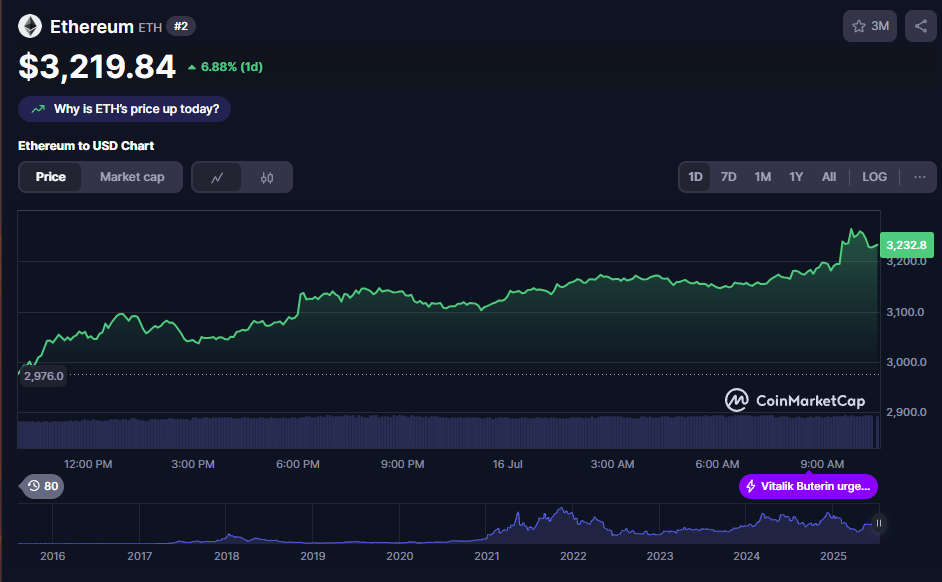Viewport: 942px width, 582px height.
Task: Click the 2,976.0 opening price label
Action: pos(43,376)
